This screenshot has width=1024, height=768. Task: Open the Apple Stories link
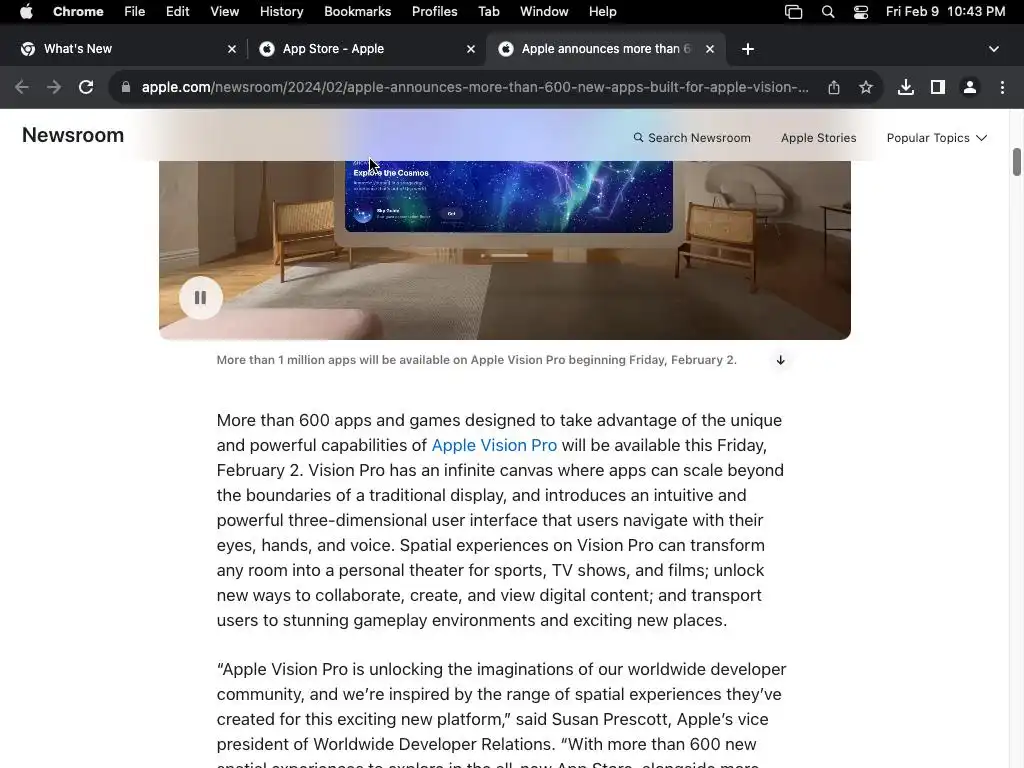[818, 138]
